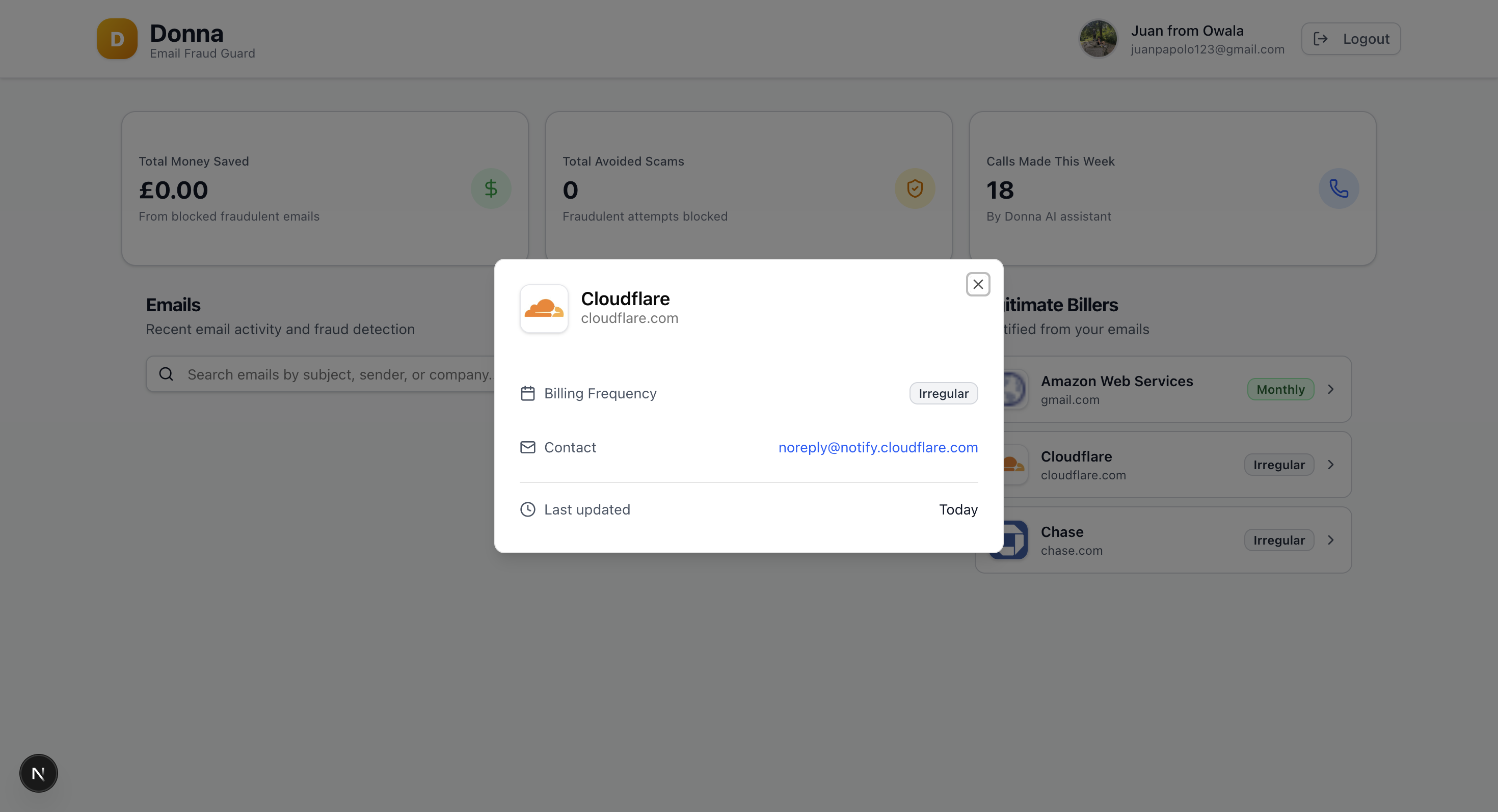The width and height of the screenshot is (1498, 812).
Task: Click the Billing Frequency calendar icon
Action: pyautogui.click(x=527, y=393)
